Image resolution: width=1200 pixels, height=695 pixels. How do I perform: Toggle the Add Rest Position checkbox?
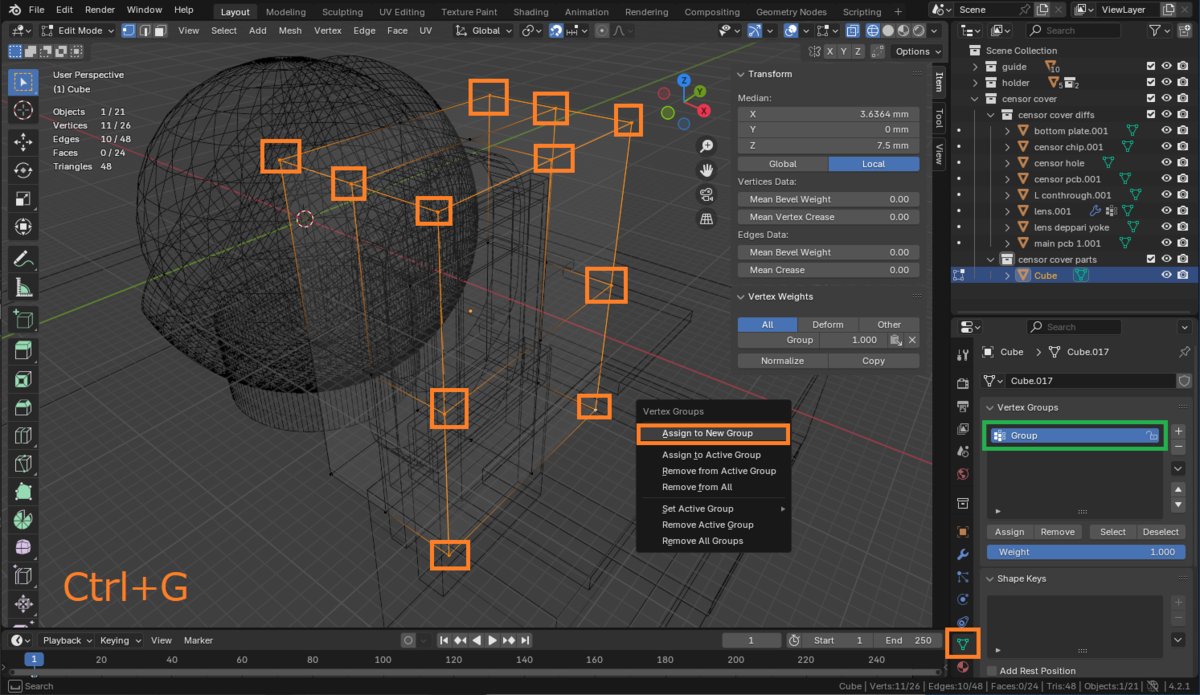click(x=992, y=671)
